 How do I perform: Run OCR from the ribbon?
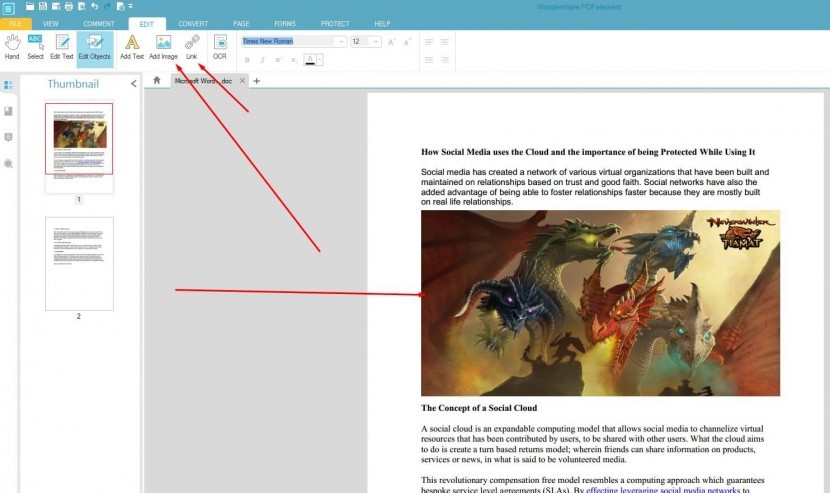(x=220, y=47)
